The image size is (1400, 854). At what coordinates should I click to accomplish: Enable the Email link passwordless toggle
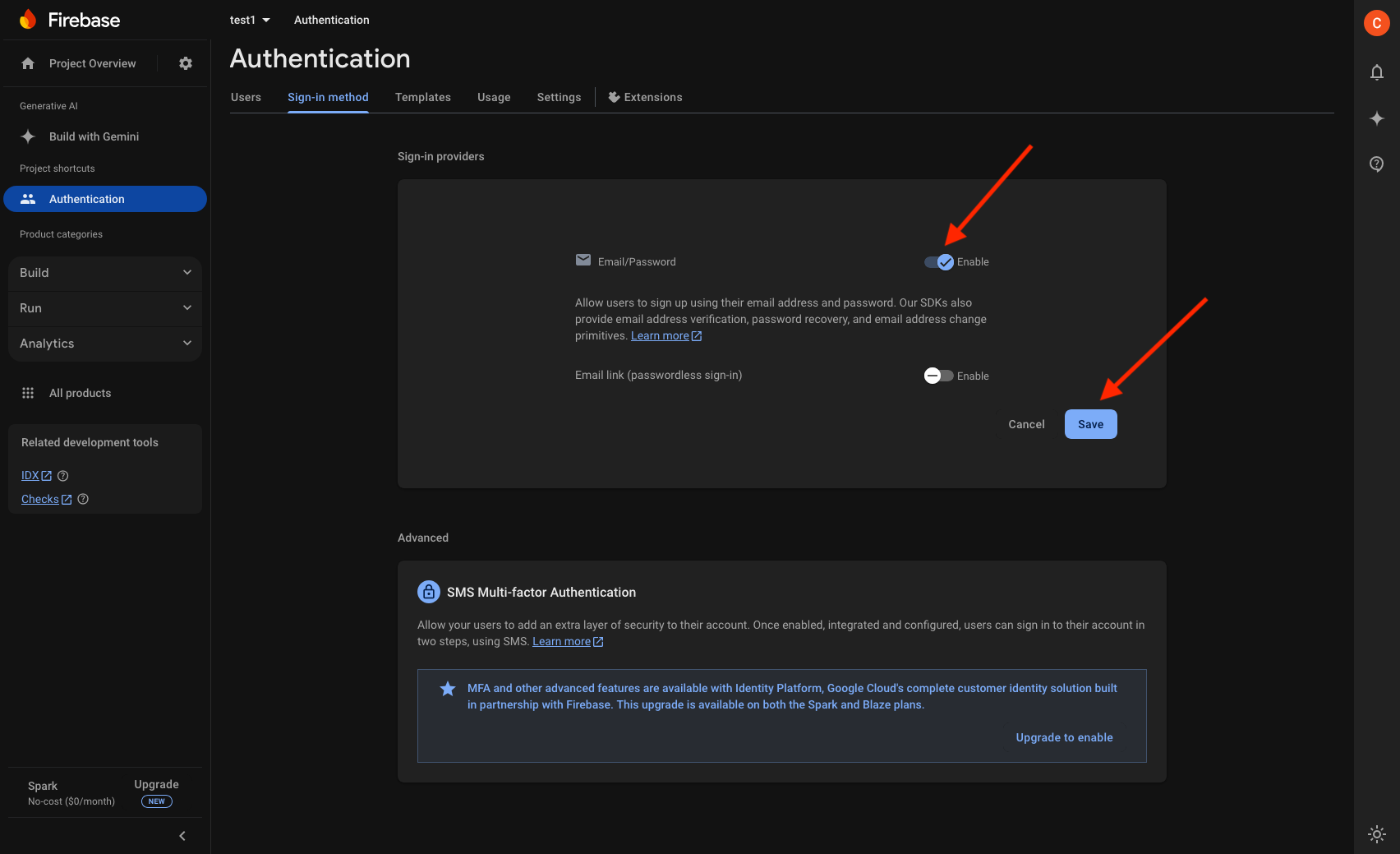pos(939,376)
